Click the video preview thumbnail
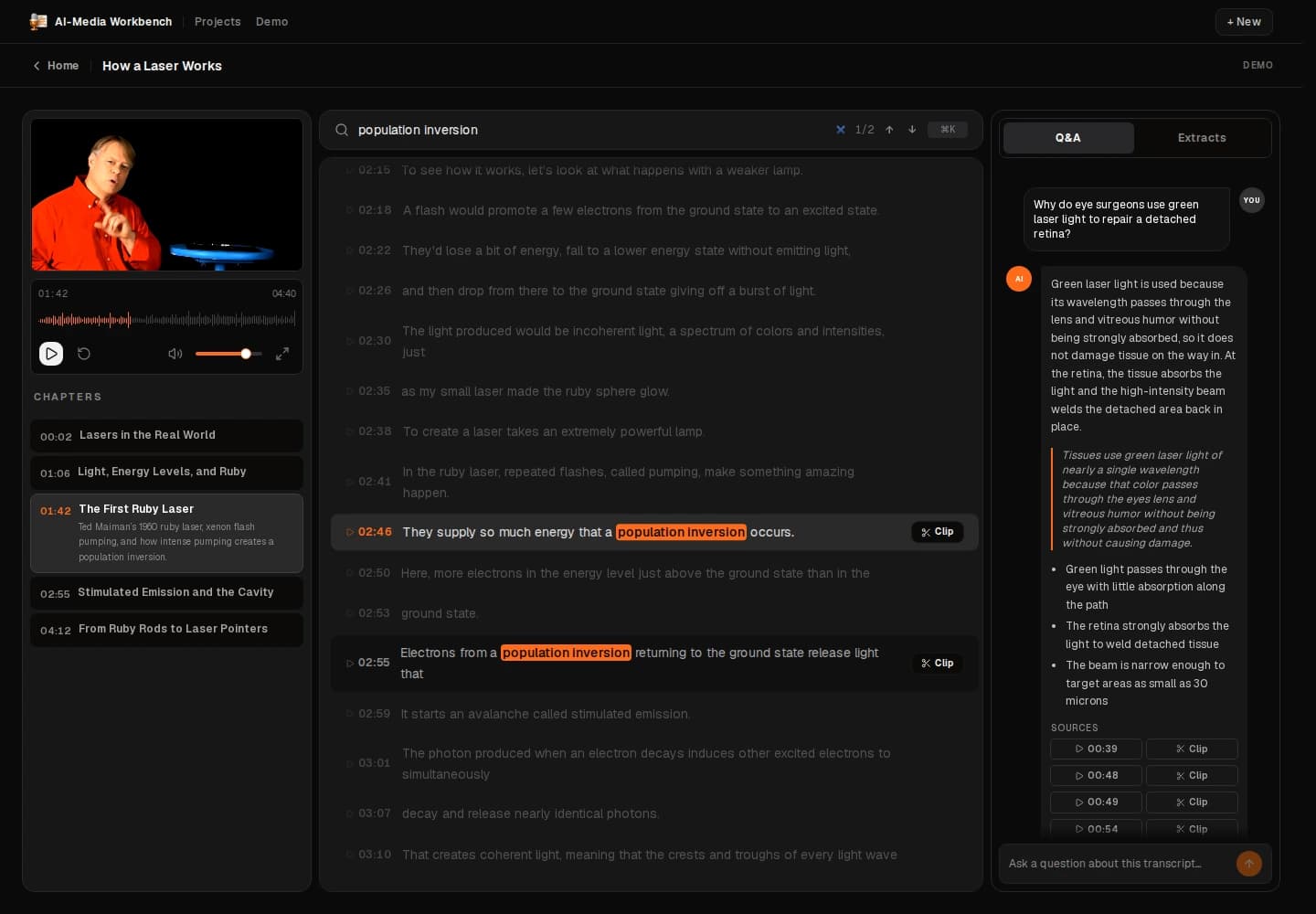Viewport: 1316px width, 914px height. point(167,195)
